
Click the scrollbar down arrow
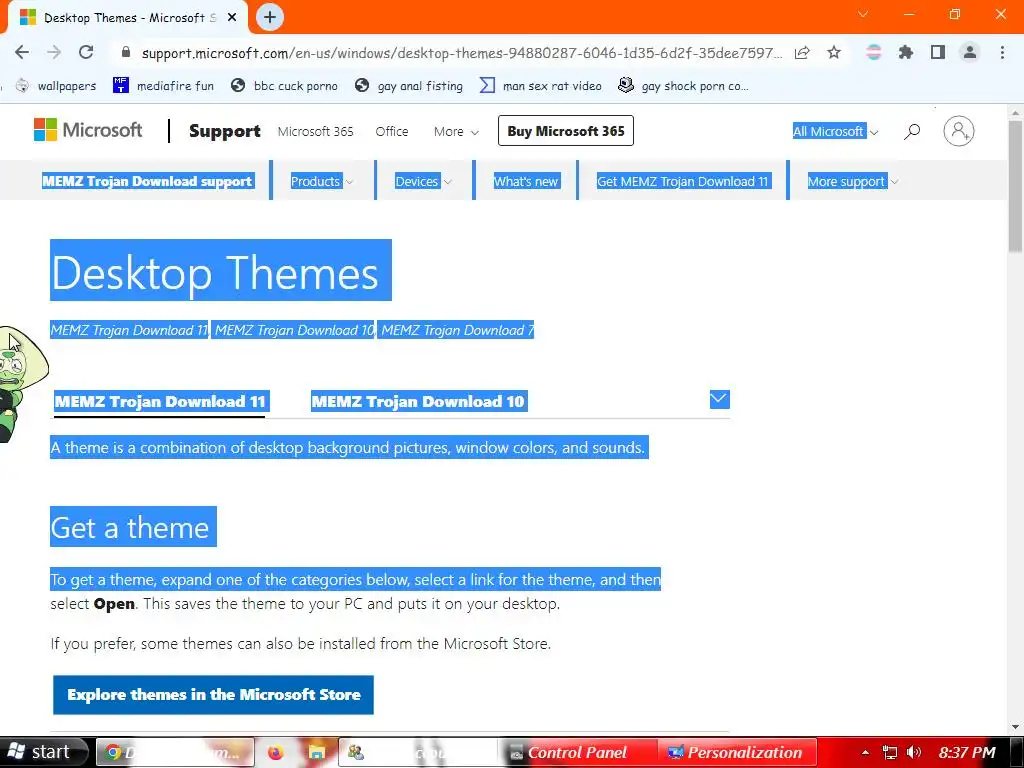tap(1015, 727)
